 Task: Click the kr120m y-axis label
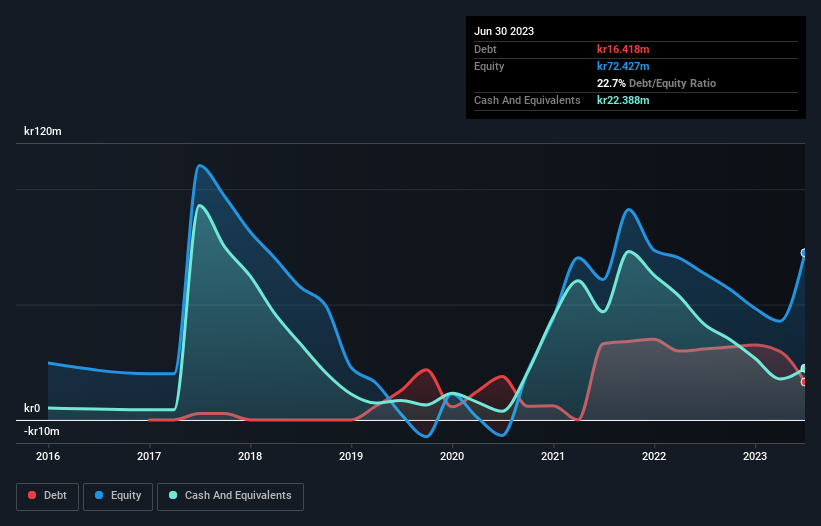coord(42,131)
